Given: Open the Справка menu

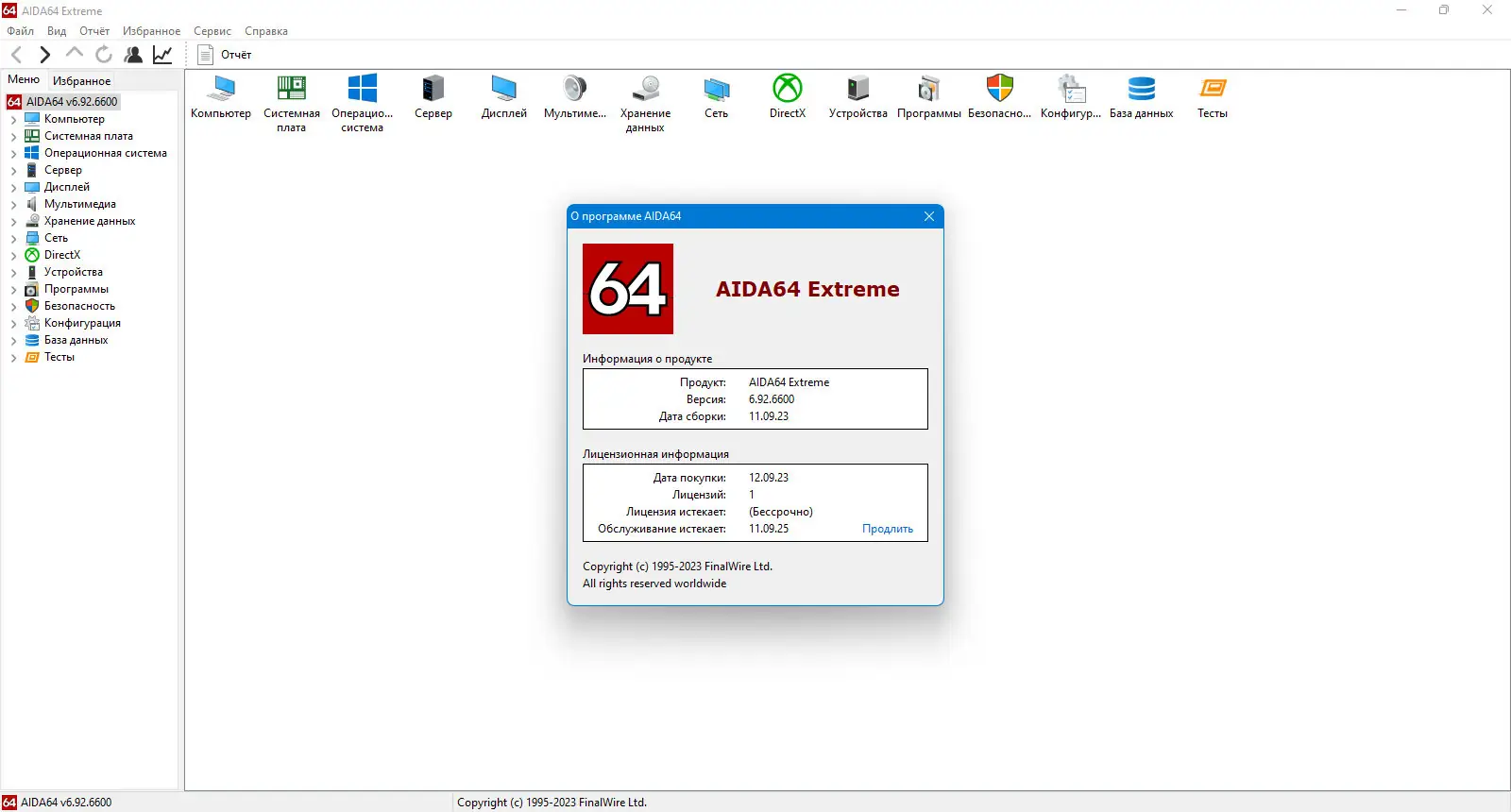Looking at the screenshot, I should 266,31.
